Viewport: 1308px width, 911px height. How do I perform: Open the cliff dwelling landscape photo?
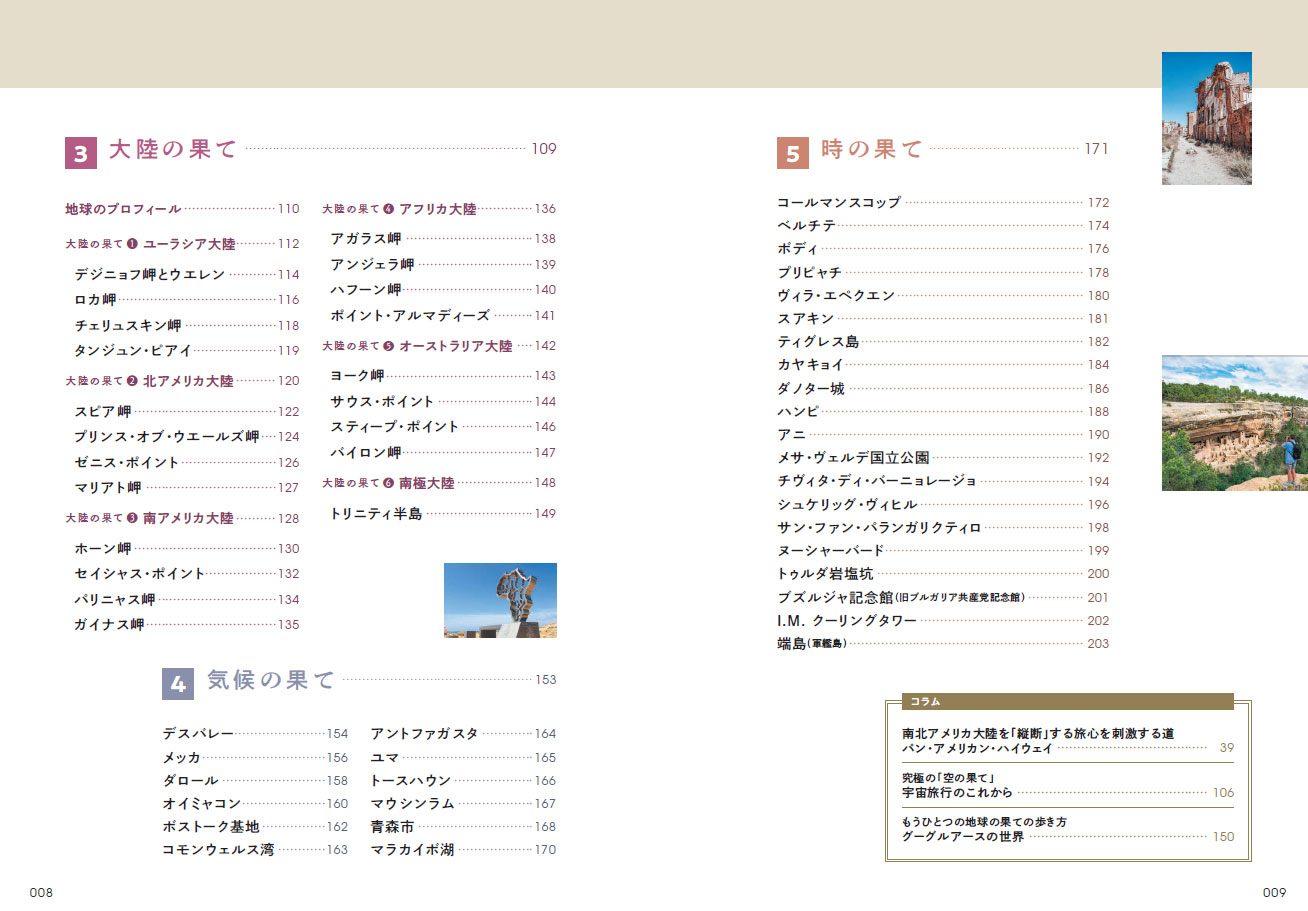[x=1234, y=423]
